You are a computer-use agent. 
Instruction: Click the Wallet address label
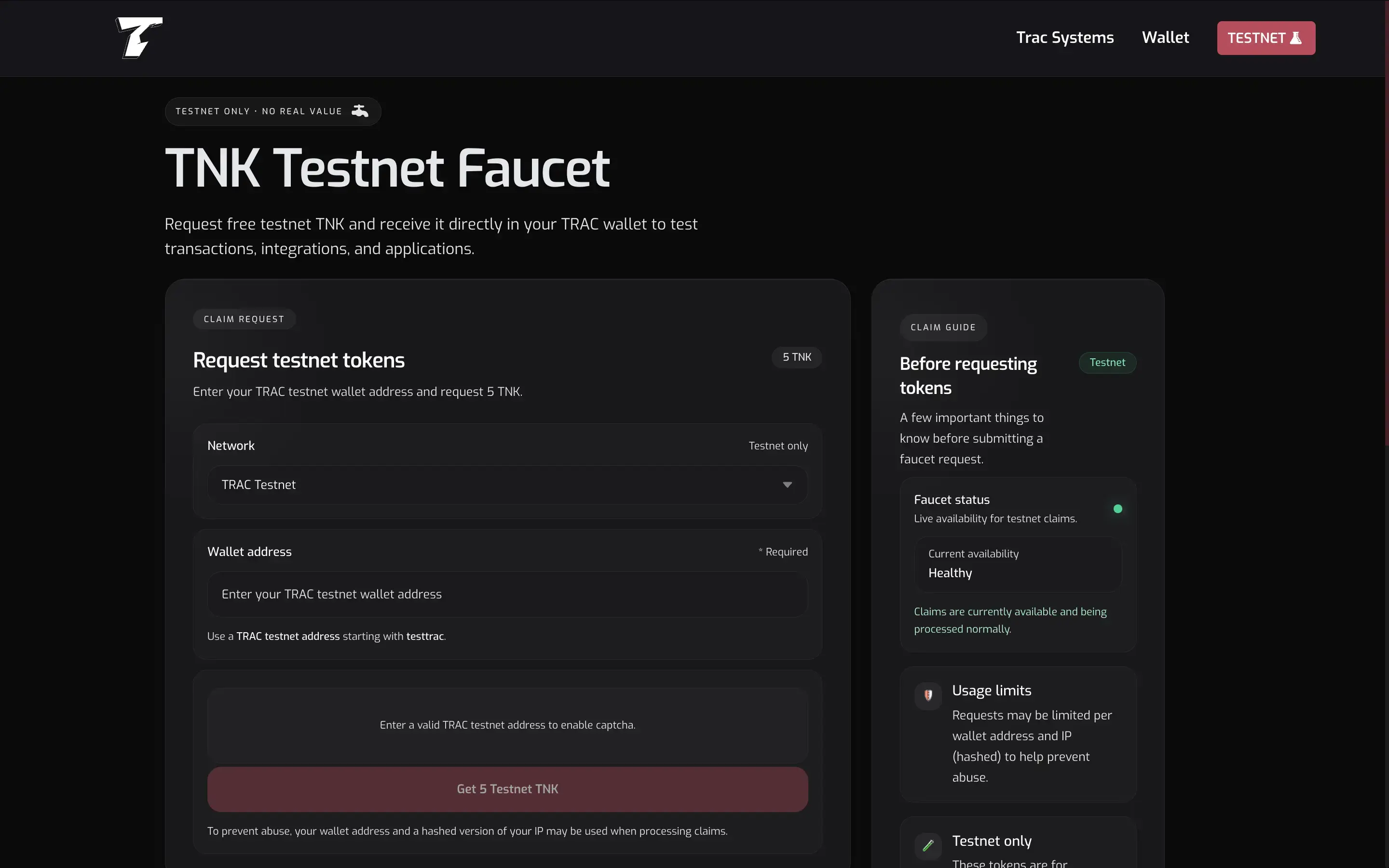[249, 552]
